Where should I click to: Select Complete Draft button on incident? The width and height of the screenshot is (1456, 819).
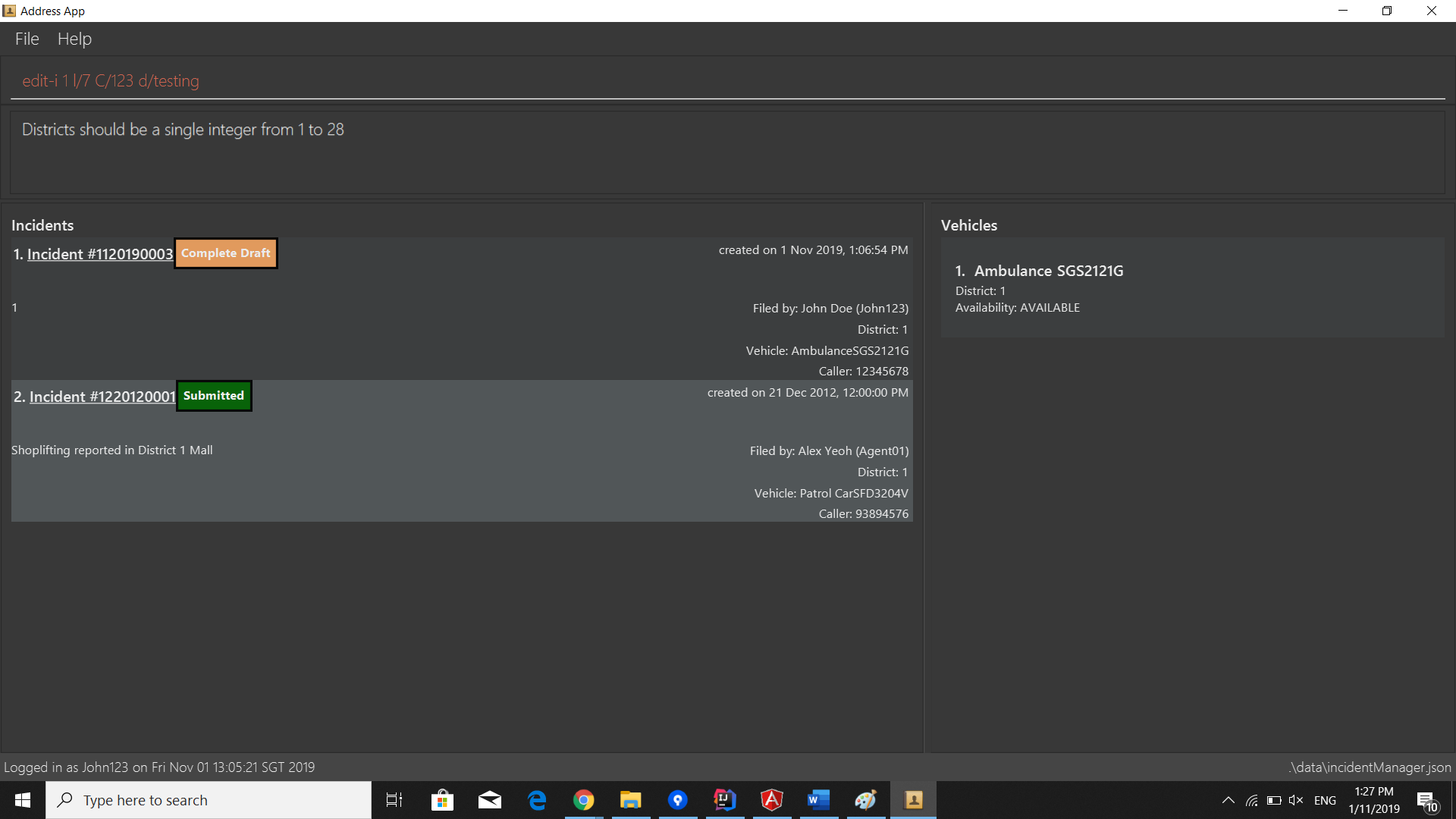click(225, 252)
